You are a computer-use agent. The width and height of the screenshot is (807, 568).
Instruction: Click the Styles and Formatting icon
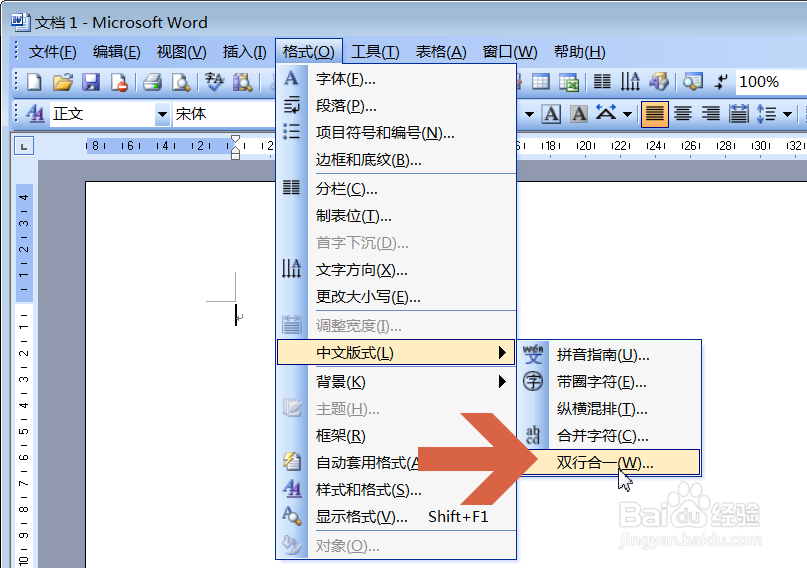click(35, 113)
